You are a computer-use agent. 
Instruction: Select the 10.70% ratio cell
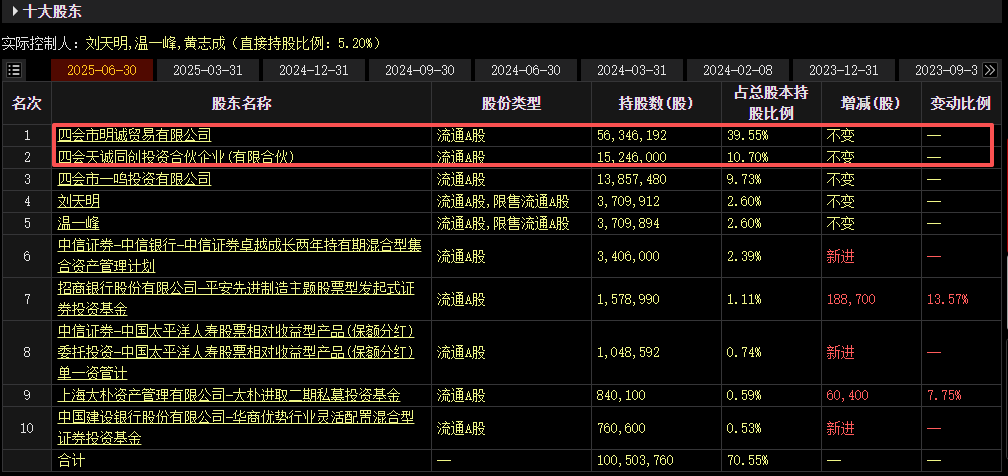coord(747,157)
